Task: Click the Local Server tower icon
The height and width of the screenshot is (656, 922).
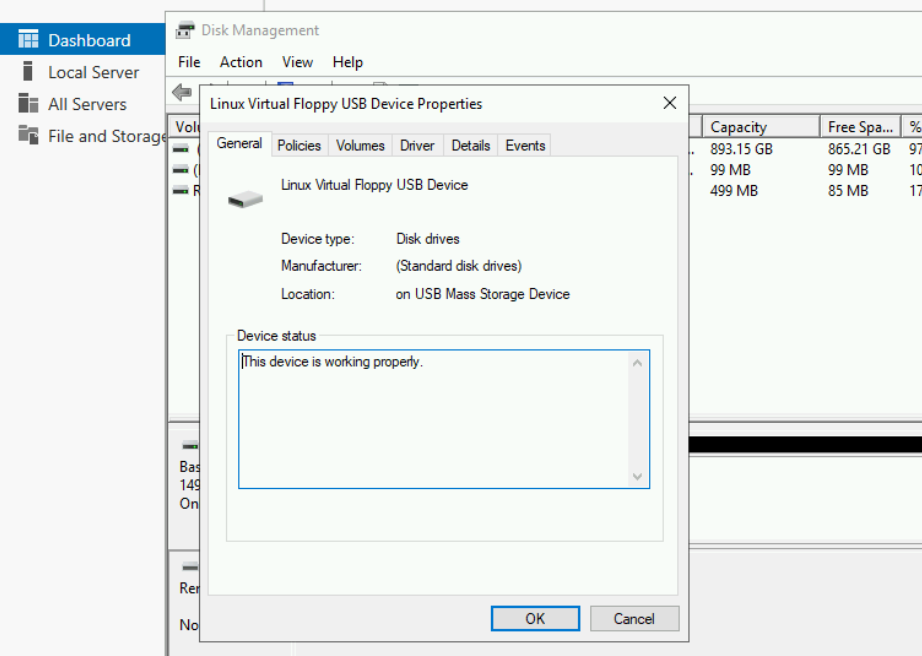Action: click(28, 71)
